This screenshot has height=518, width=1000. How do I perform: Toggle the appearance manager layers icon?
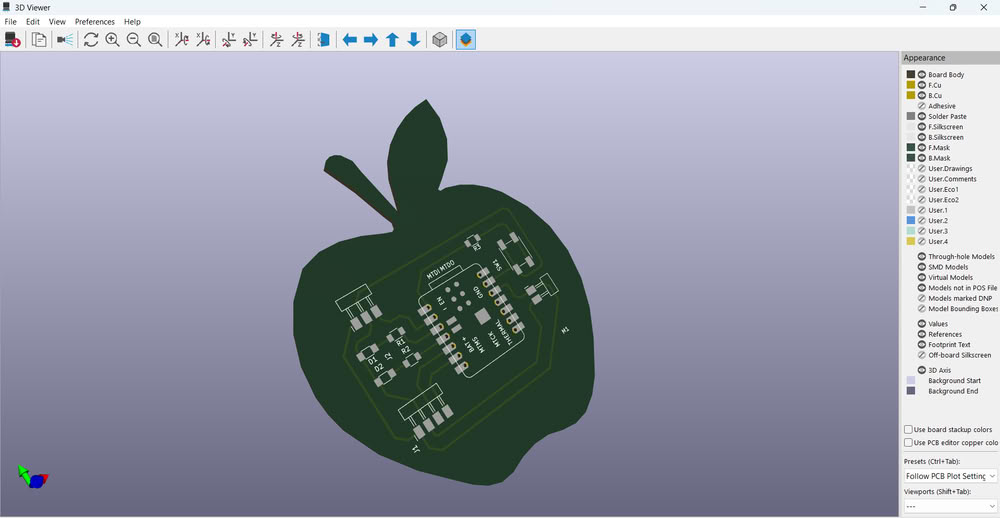coord(466,40)
